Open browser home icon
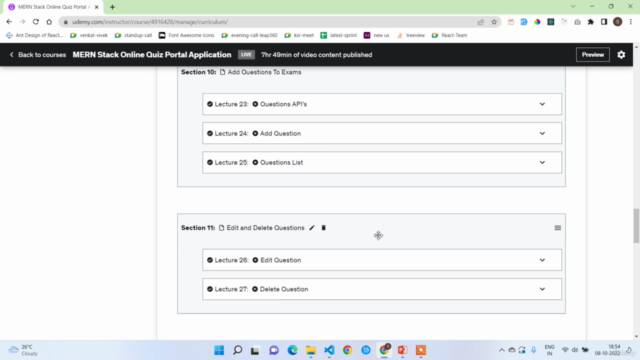Viewport: 640px width, 360px height. (x=49, y=22)
